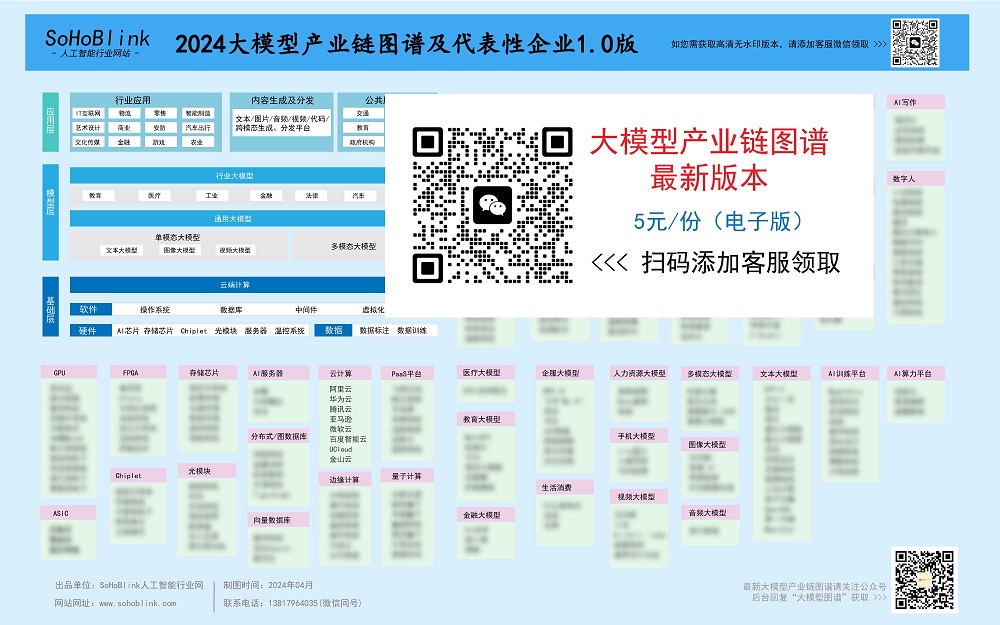Click the '通用大模型' blue bar

pyautogui.click(x=228, y=219)
